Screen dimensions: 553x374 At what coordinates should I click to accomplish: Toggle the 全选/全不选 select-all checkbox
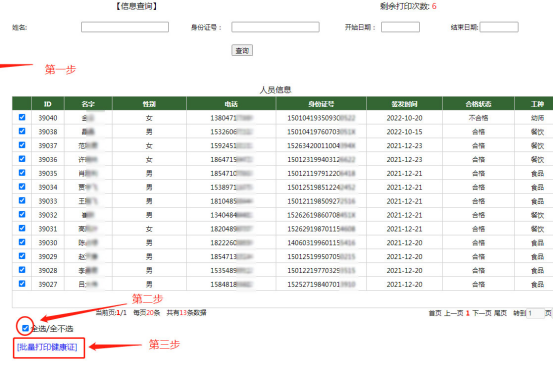coord(25,328)
